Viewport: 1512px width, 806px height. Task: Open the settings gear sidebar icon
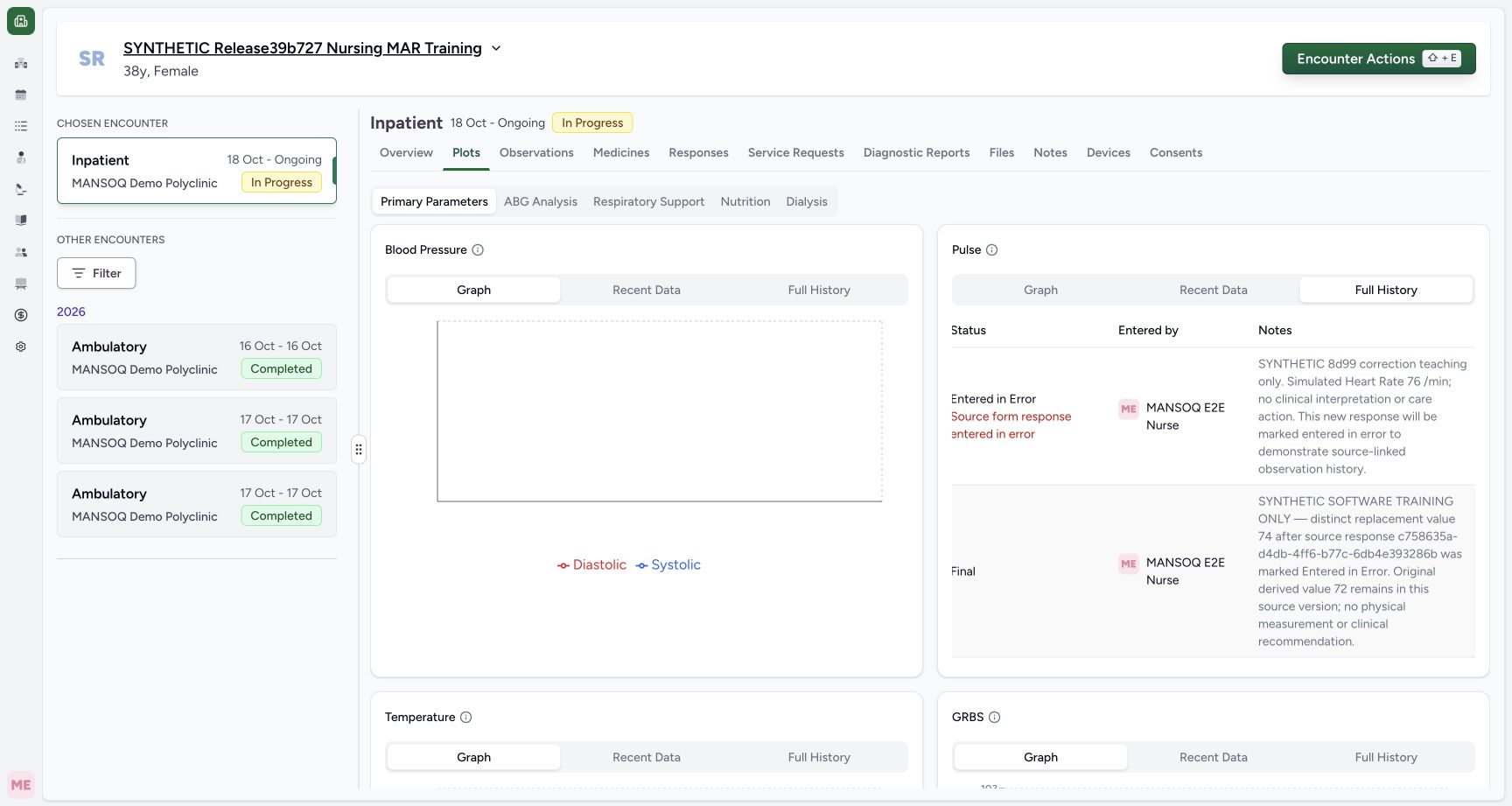21,347
